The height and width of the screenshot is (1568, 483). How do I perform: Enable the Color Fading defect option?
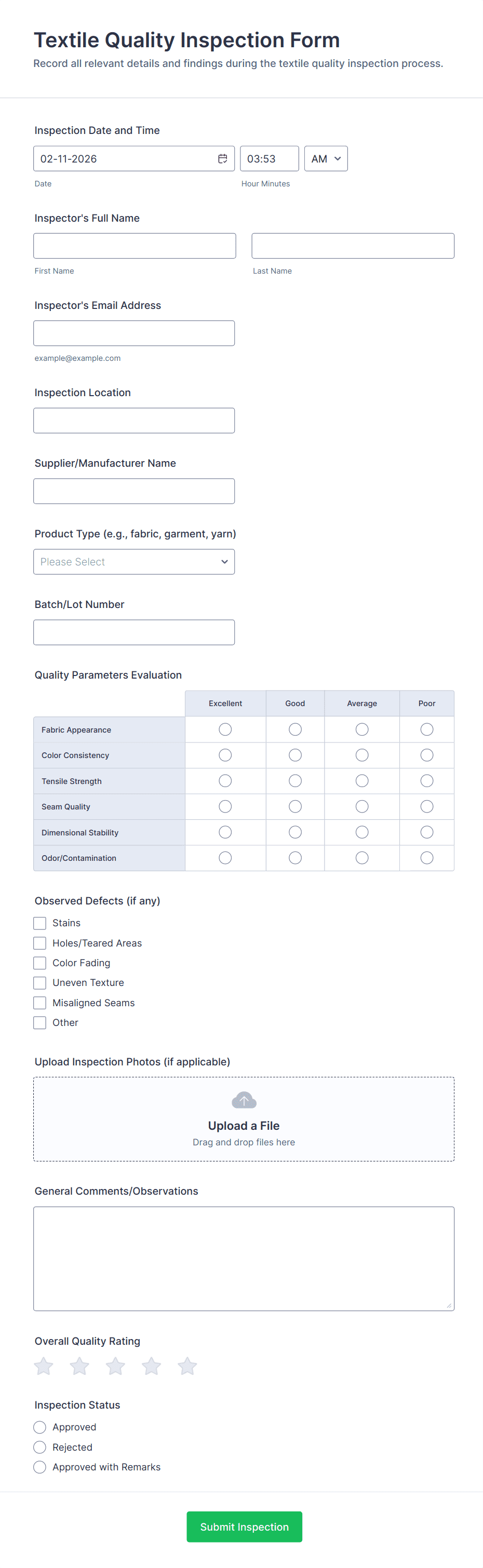pos(40,963)
